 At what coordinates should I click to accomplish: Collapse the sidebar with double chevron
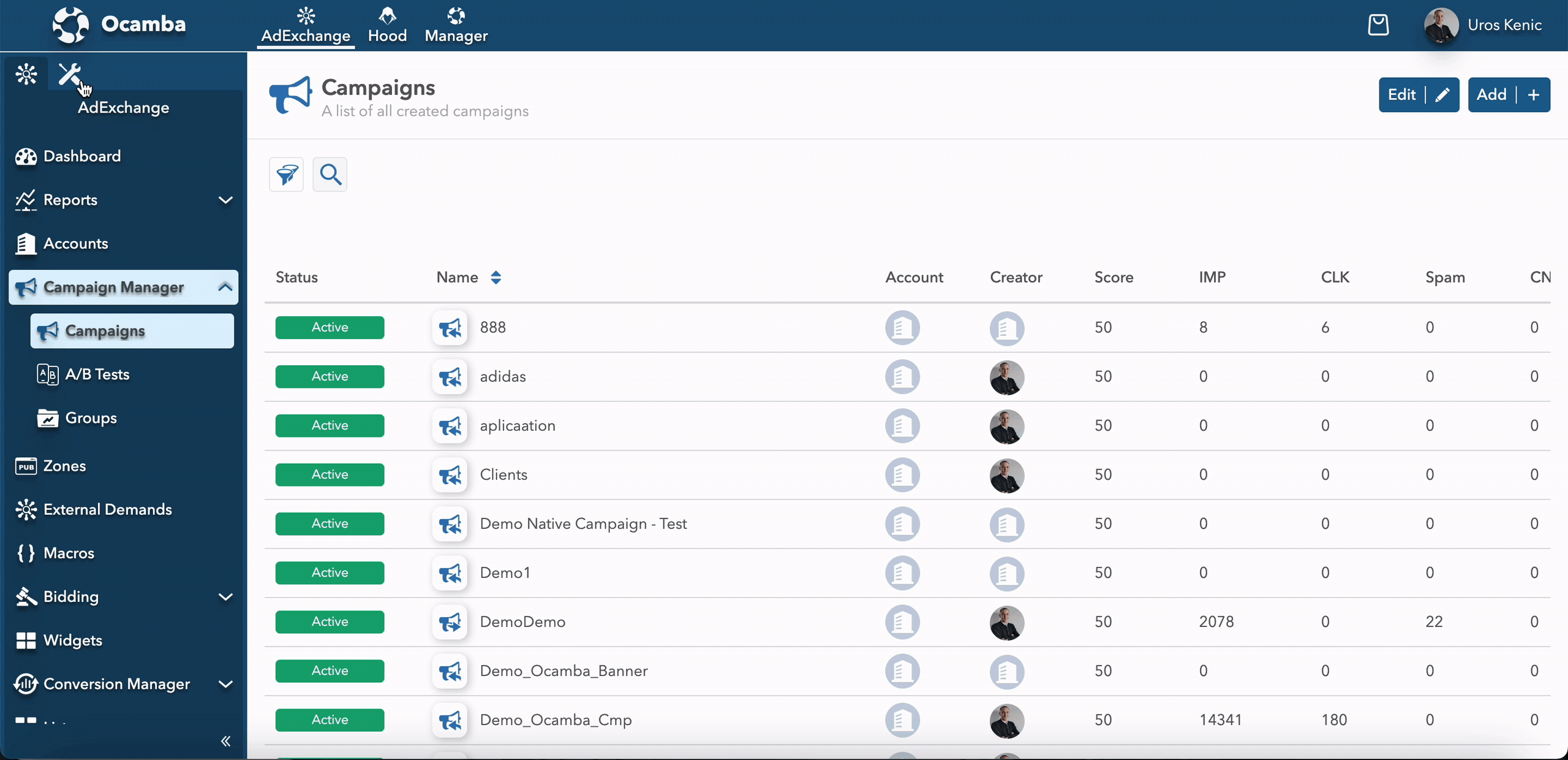[225, 741]
